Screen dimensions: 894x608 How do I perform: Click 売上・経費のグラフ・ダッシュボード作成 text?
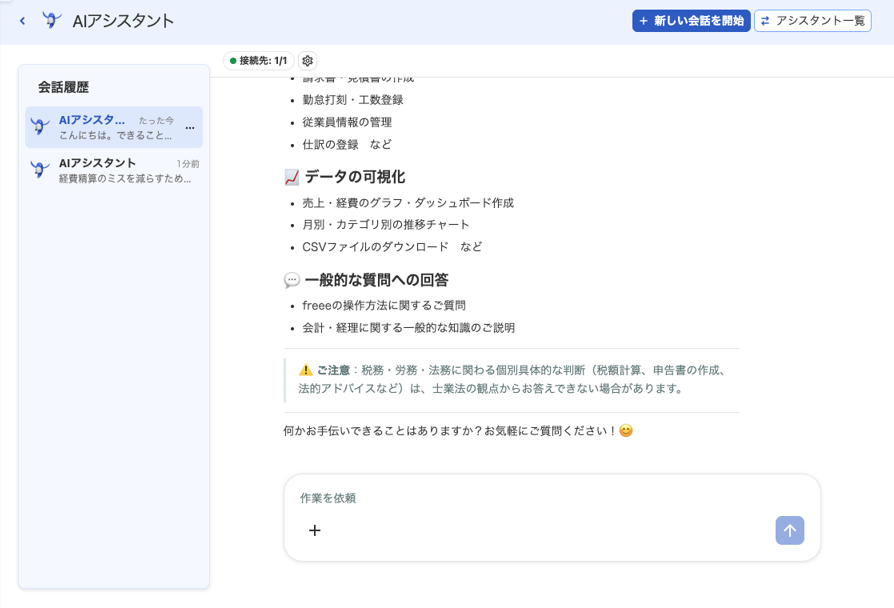coord(408,203)
